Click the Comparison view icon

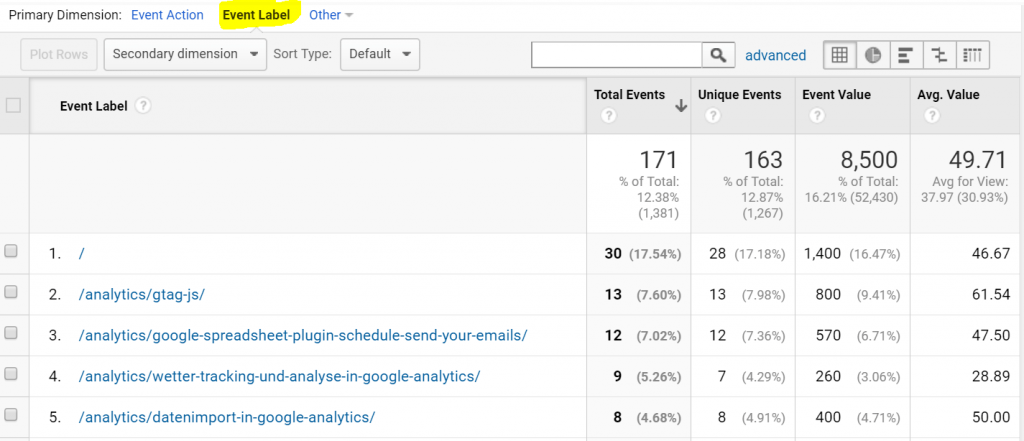(939, 55)
